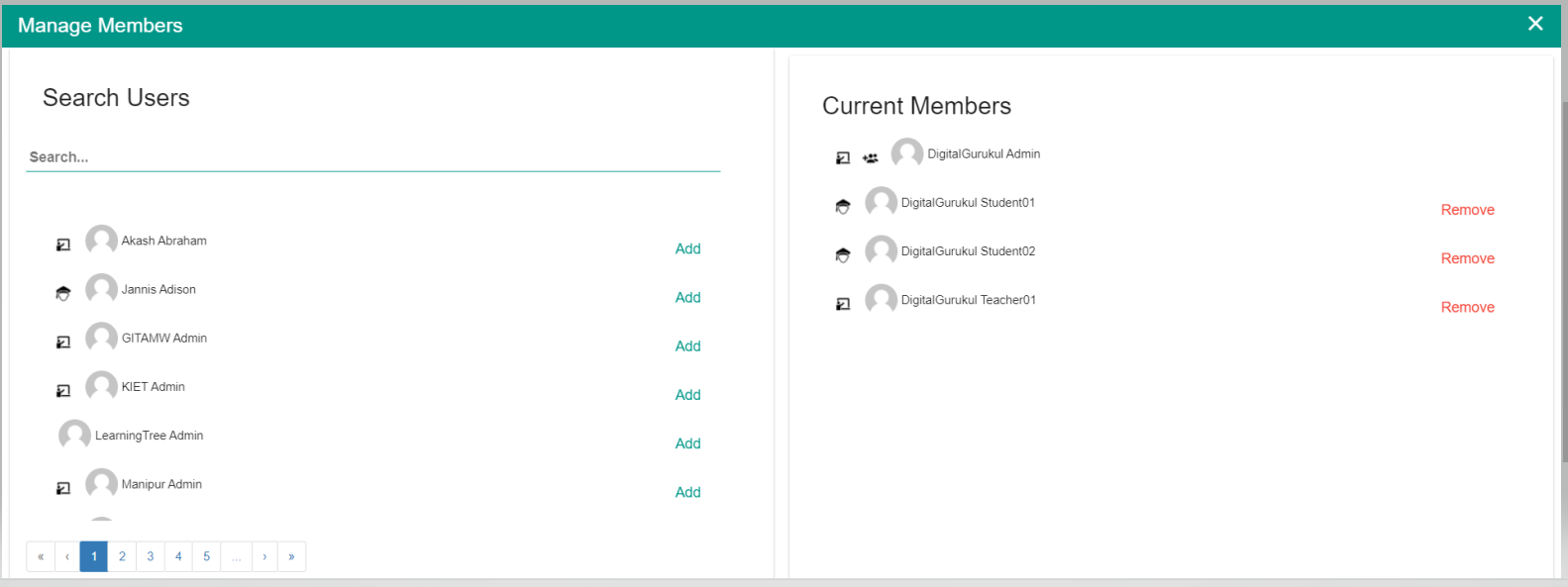
Task: Remove DigitalGurukul Teacher01 from current members
Action: [x=1467, y=307]
